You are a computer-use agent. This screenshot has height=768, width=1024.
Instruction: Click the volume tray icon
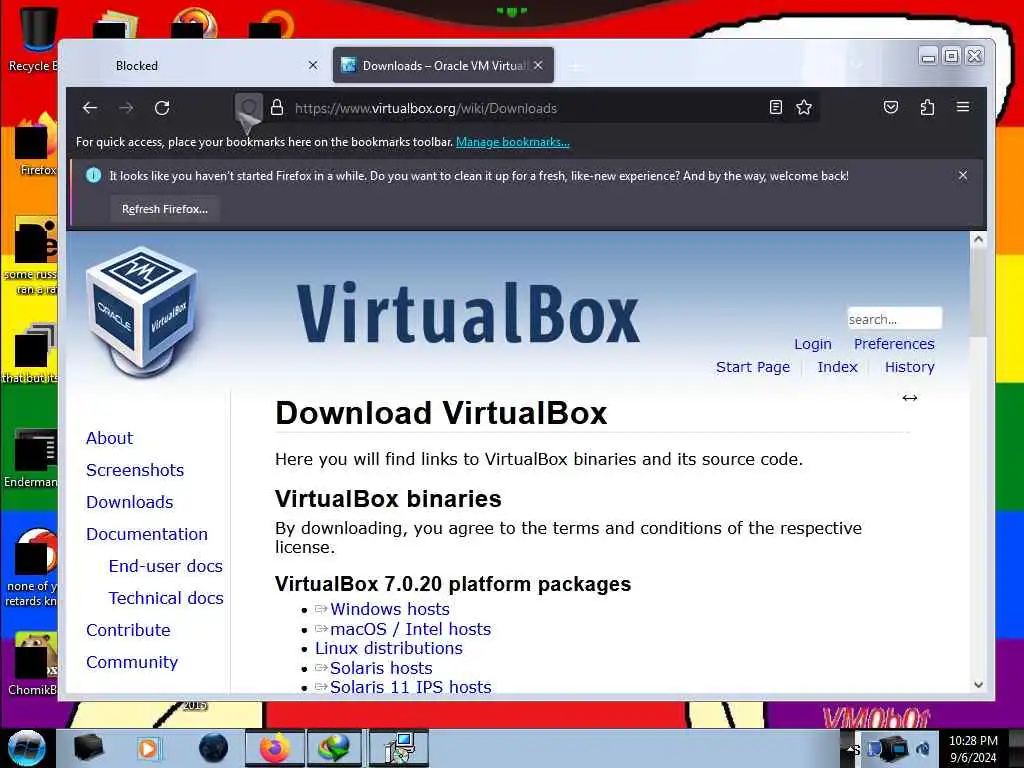click(923, 748)
